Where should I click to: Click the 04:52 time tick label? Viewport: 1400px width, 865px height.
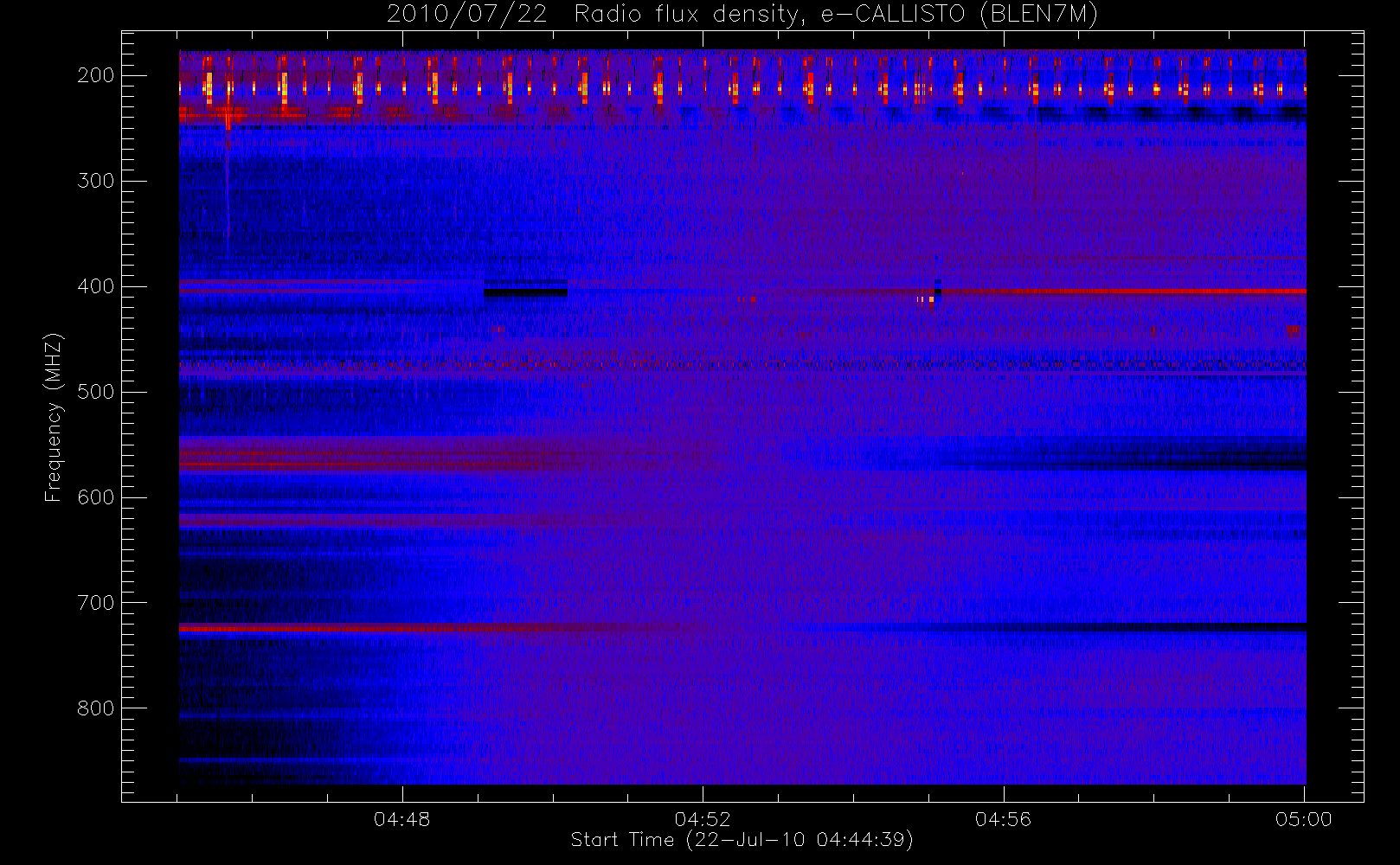point(703,819)
